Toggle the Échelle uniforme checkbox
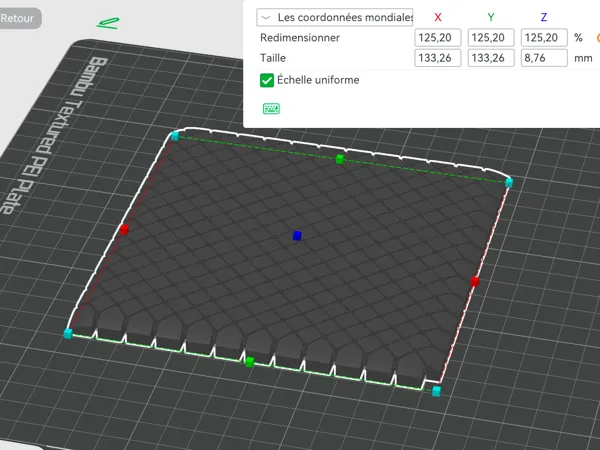The image size is (600, 450). 267,80
